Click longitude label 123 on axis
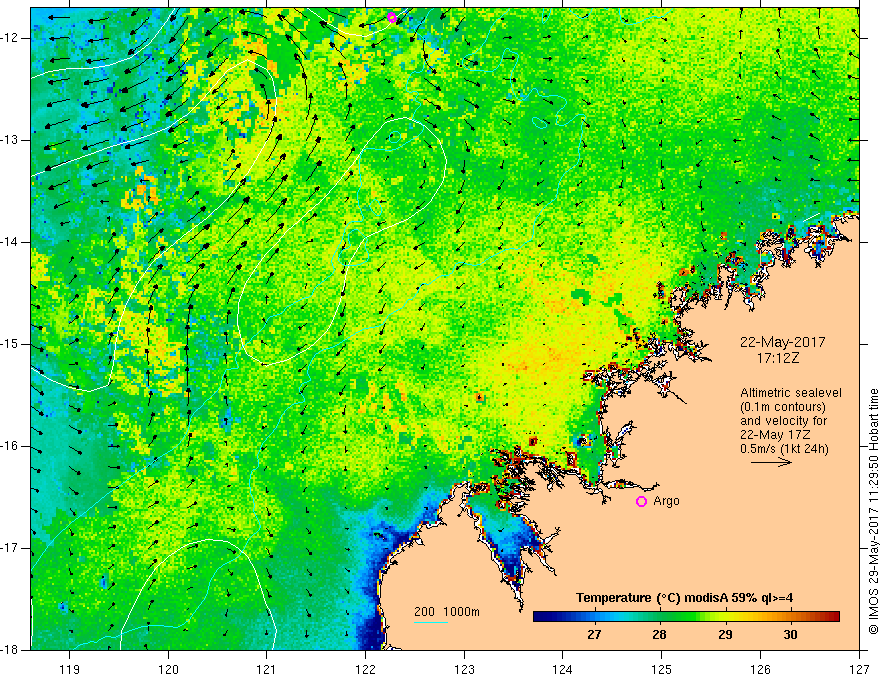 coord(464,669)
